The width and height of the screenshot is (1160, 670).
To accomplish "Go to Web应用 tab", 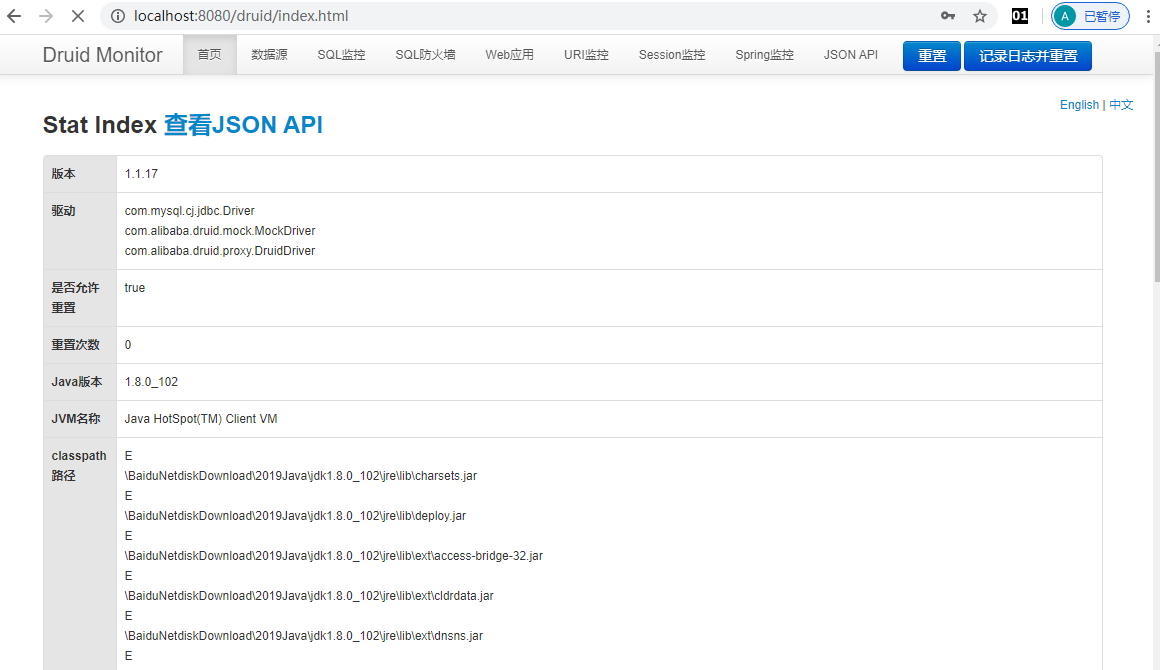I will click(x=509, y=55).
